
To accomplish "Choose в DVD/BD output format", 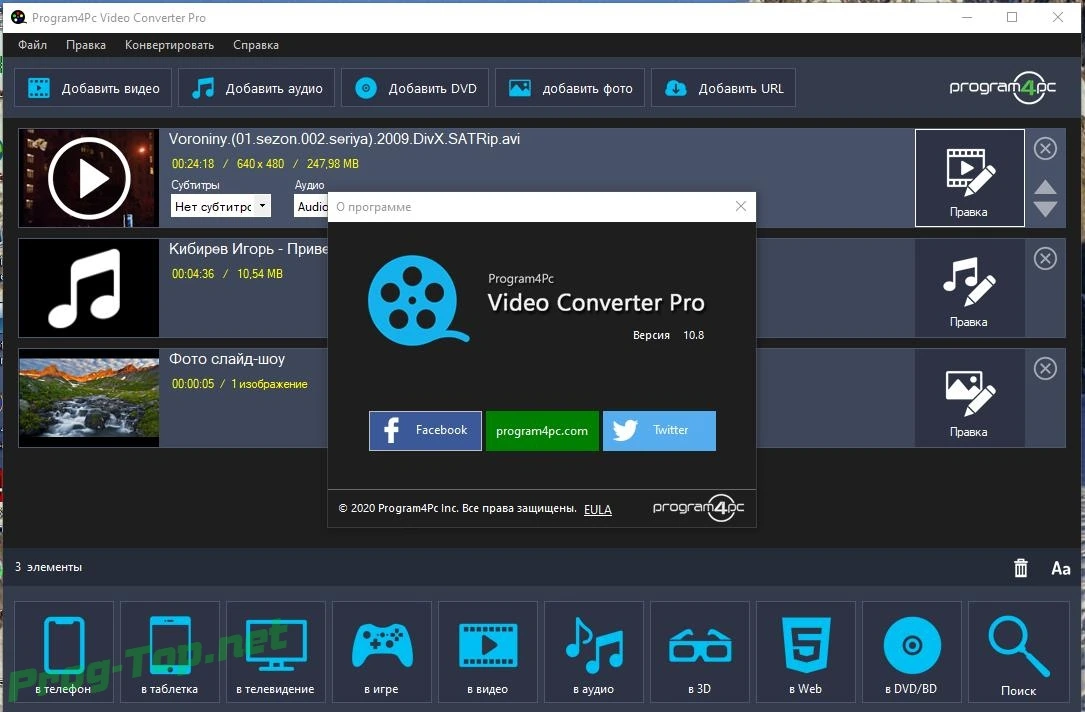I will (911, 652).
